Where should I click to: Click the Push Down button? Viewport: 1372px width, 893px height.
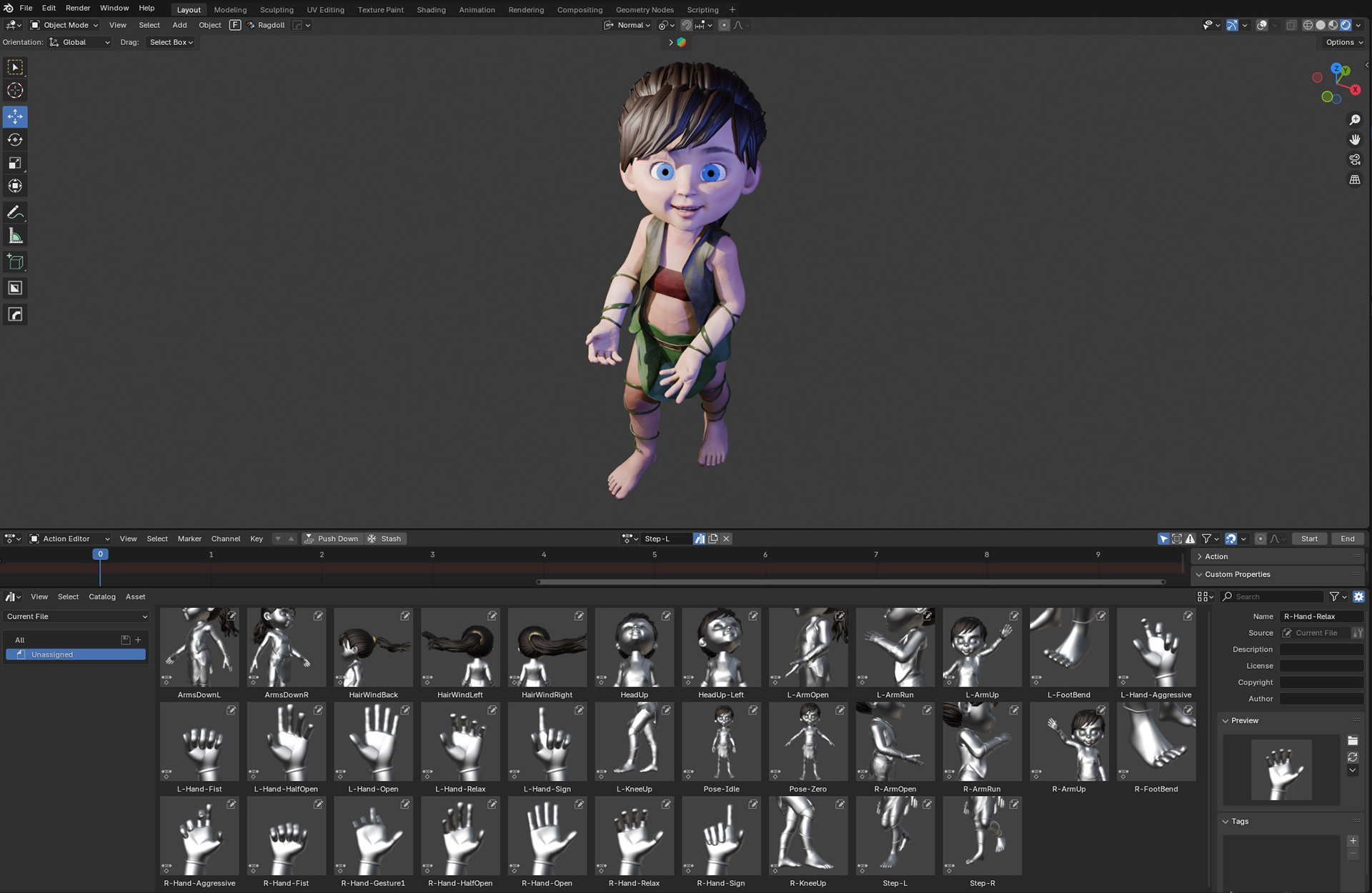point(332,538)
